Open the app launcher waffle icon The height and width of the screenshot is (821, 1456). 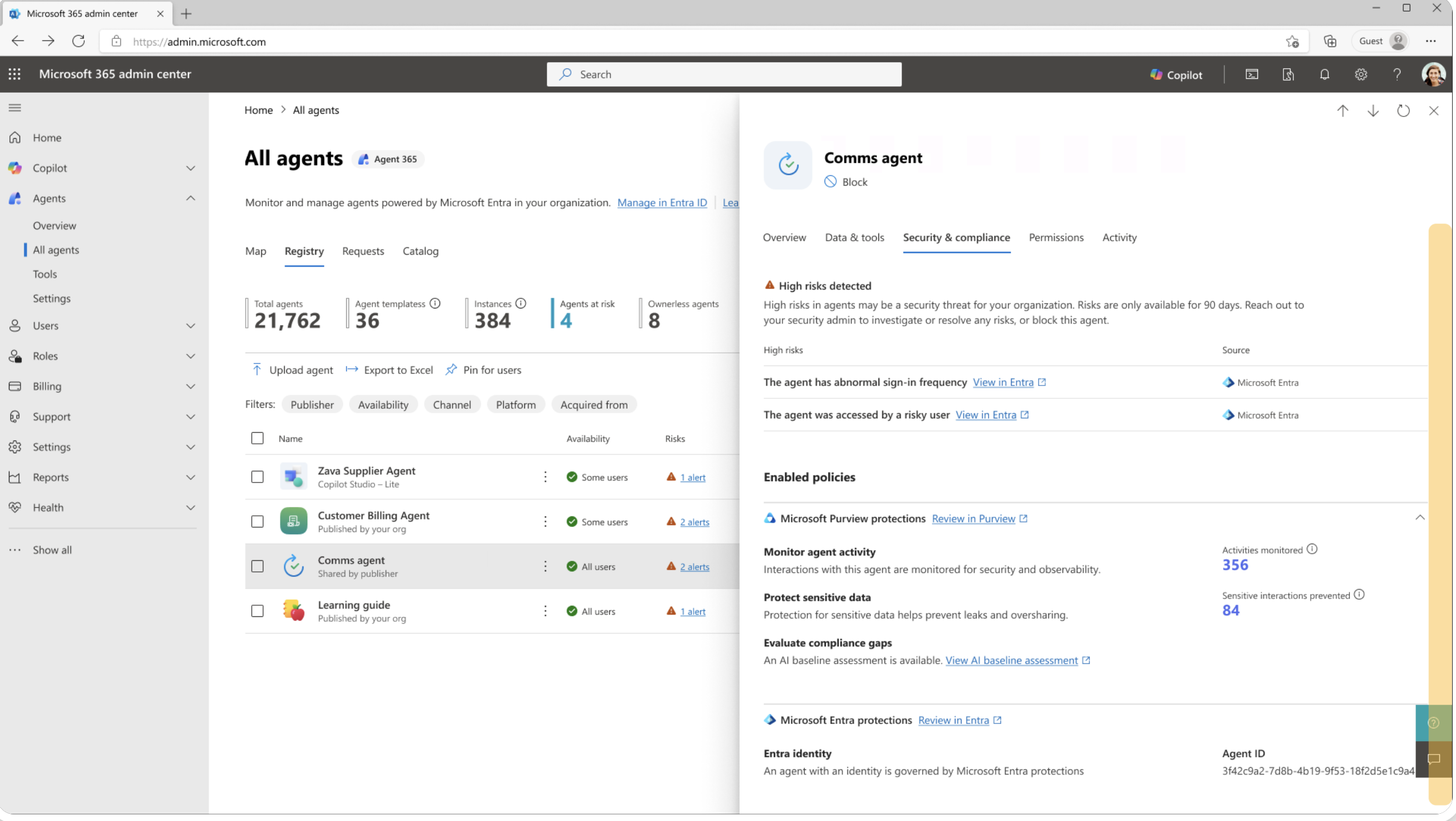point(14,74)
